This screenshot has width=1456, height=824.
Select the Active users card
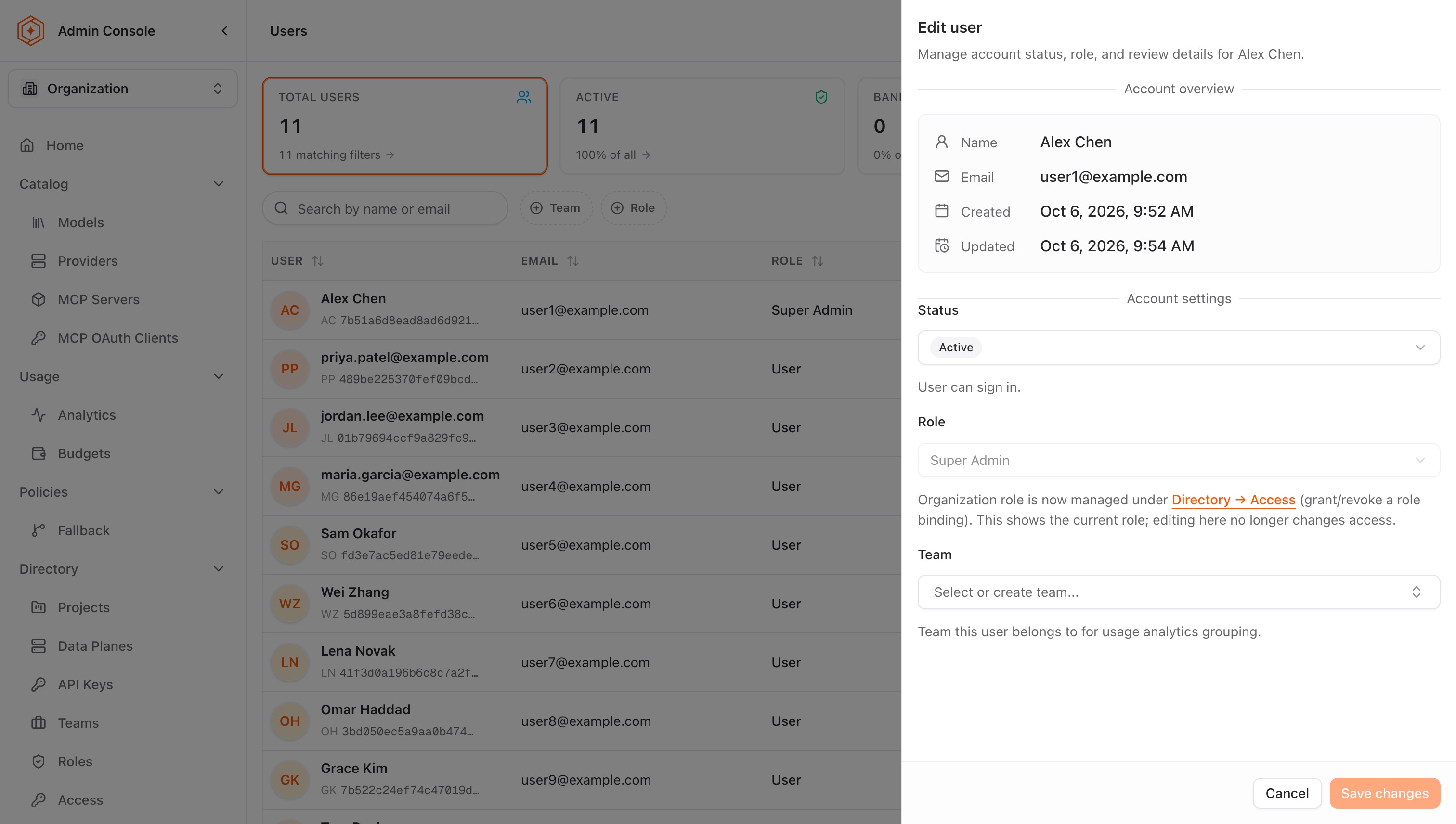click(702, 126)
